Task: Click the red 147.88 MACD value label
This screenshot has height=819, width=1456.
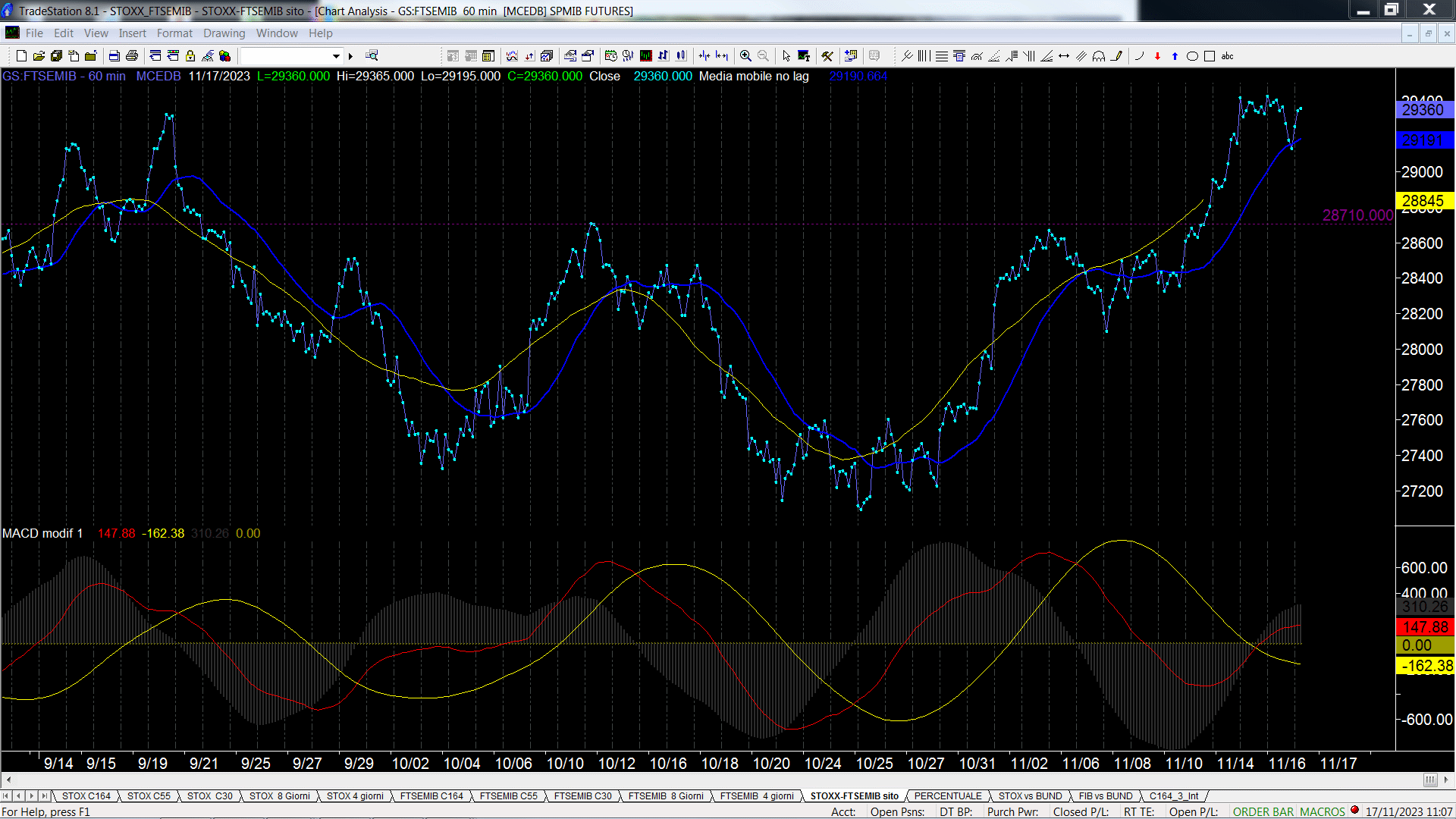Action: click(1424, 627)
